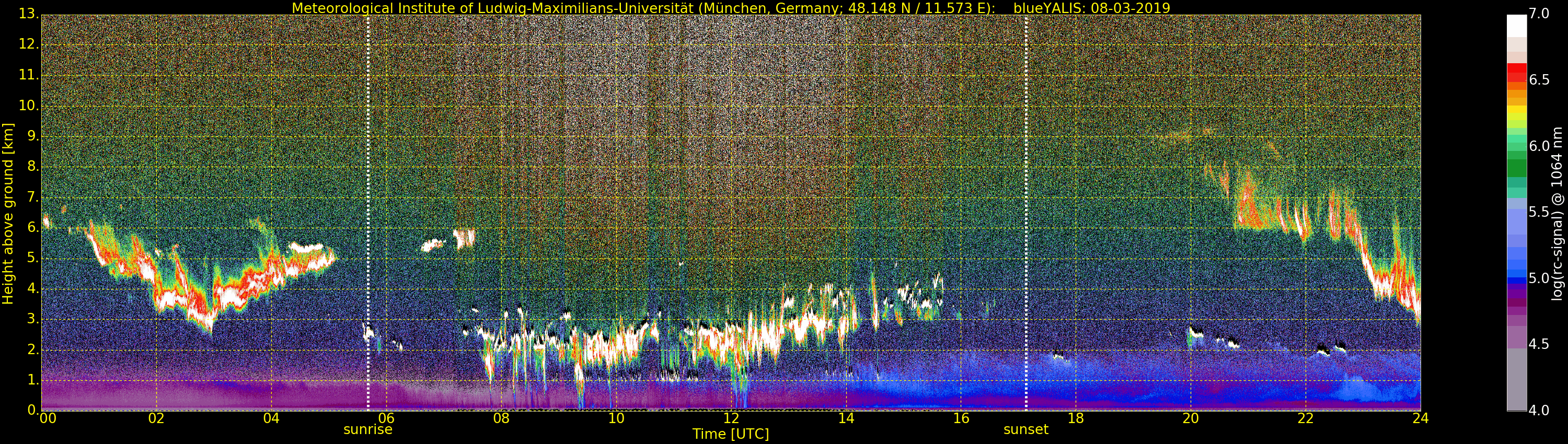1568x444 pixels.
Task: Click the 'Height above ground [km]' axis title
Action: (x=8, y=214)
